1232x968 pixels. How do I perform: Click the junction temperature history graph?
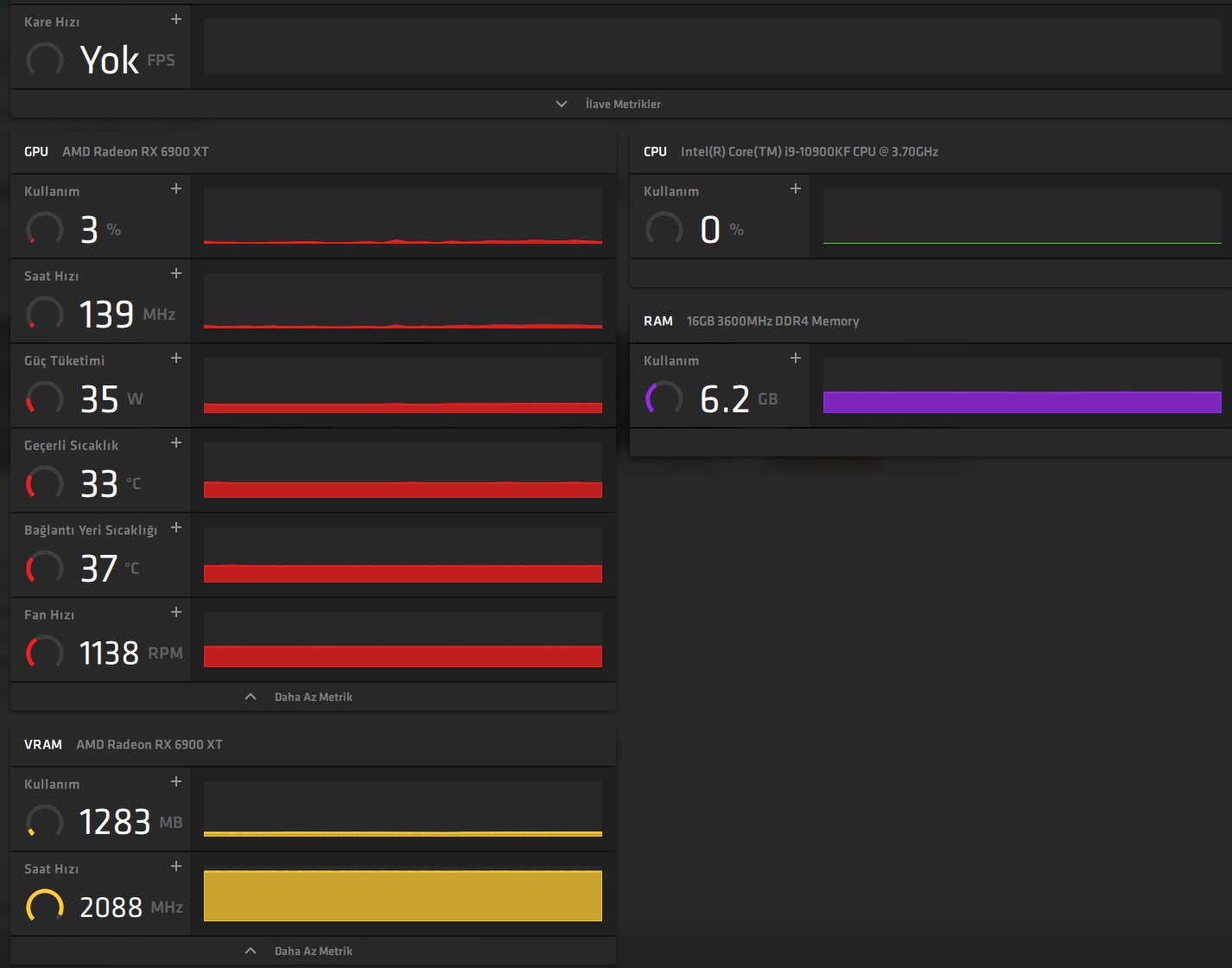(403, 555)
